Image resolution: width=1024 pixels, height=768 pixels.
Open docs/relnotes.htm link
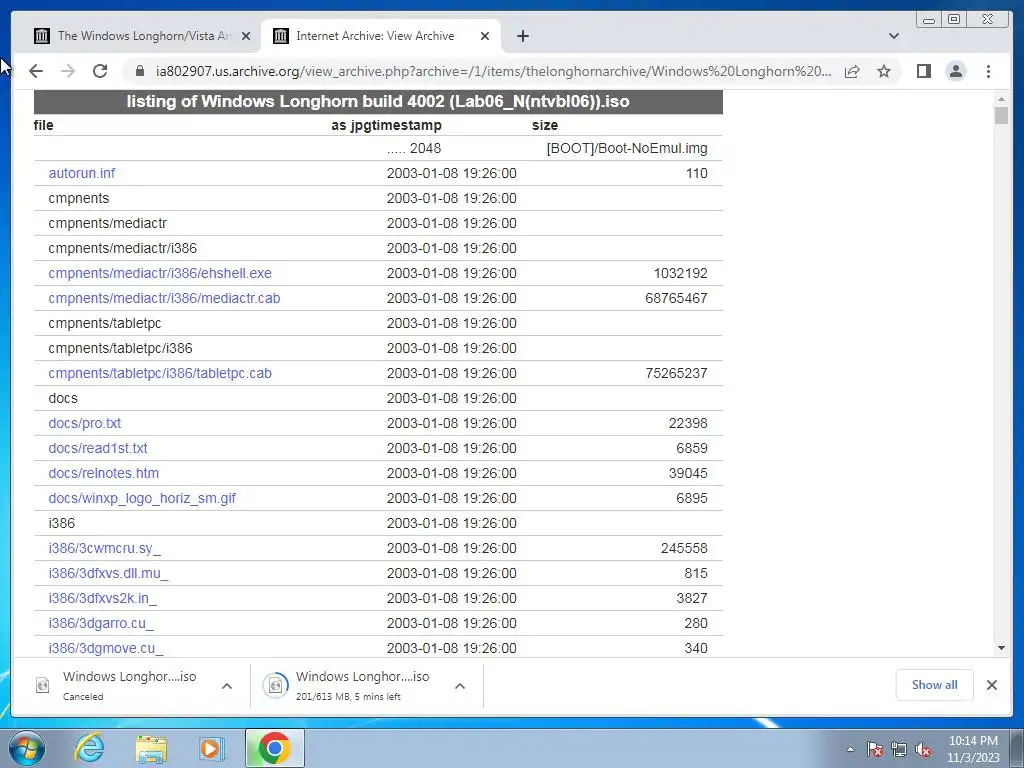point(103,473)
